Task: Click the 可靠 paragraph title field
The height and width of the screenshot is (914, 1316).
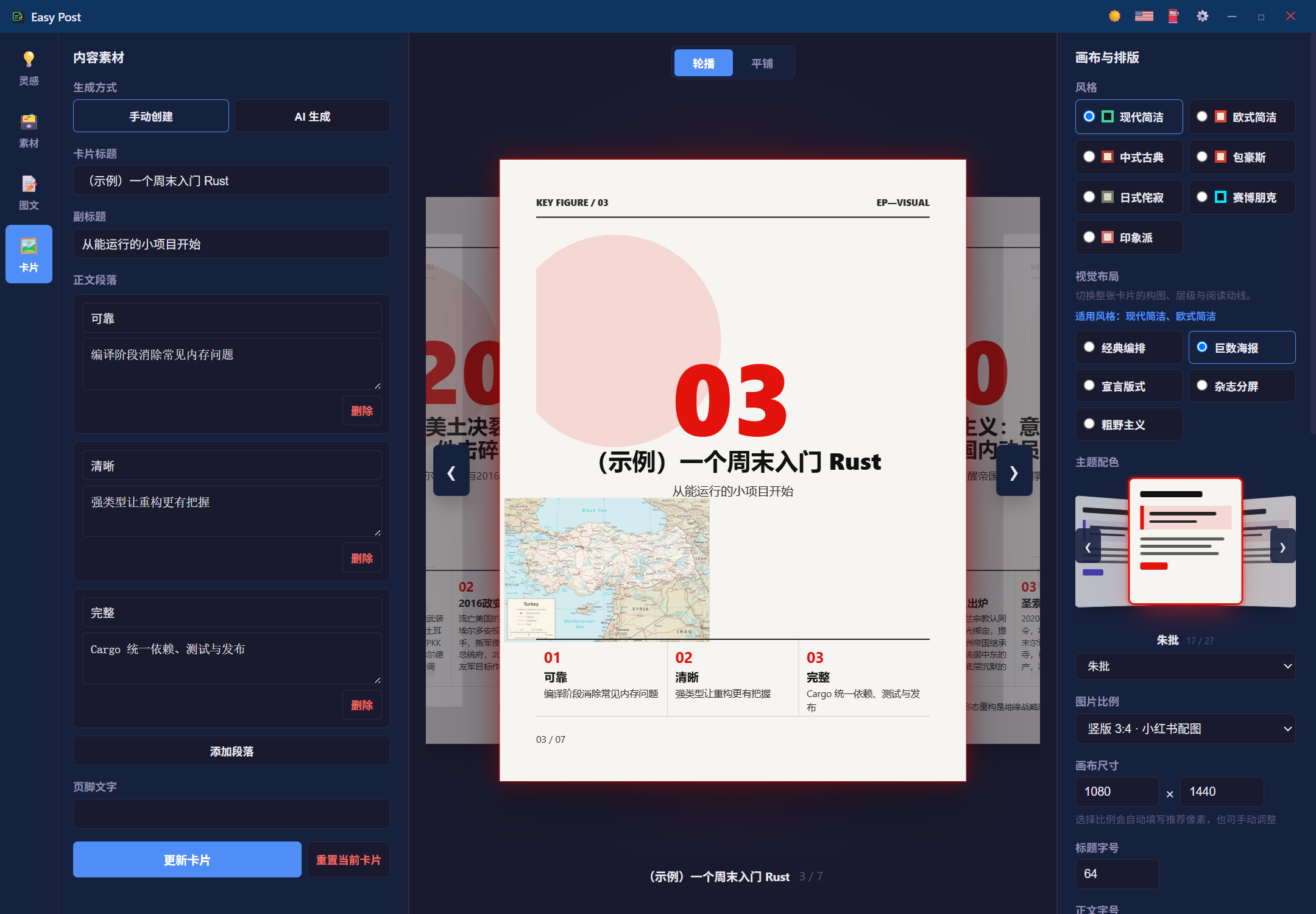Action: tap(232, 318)
